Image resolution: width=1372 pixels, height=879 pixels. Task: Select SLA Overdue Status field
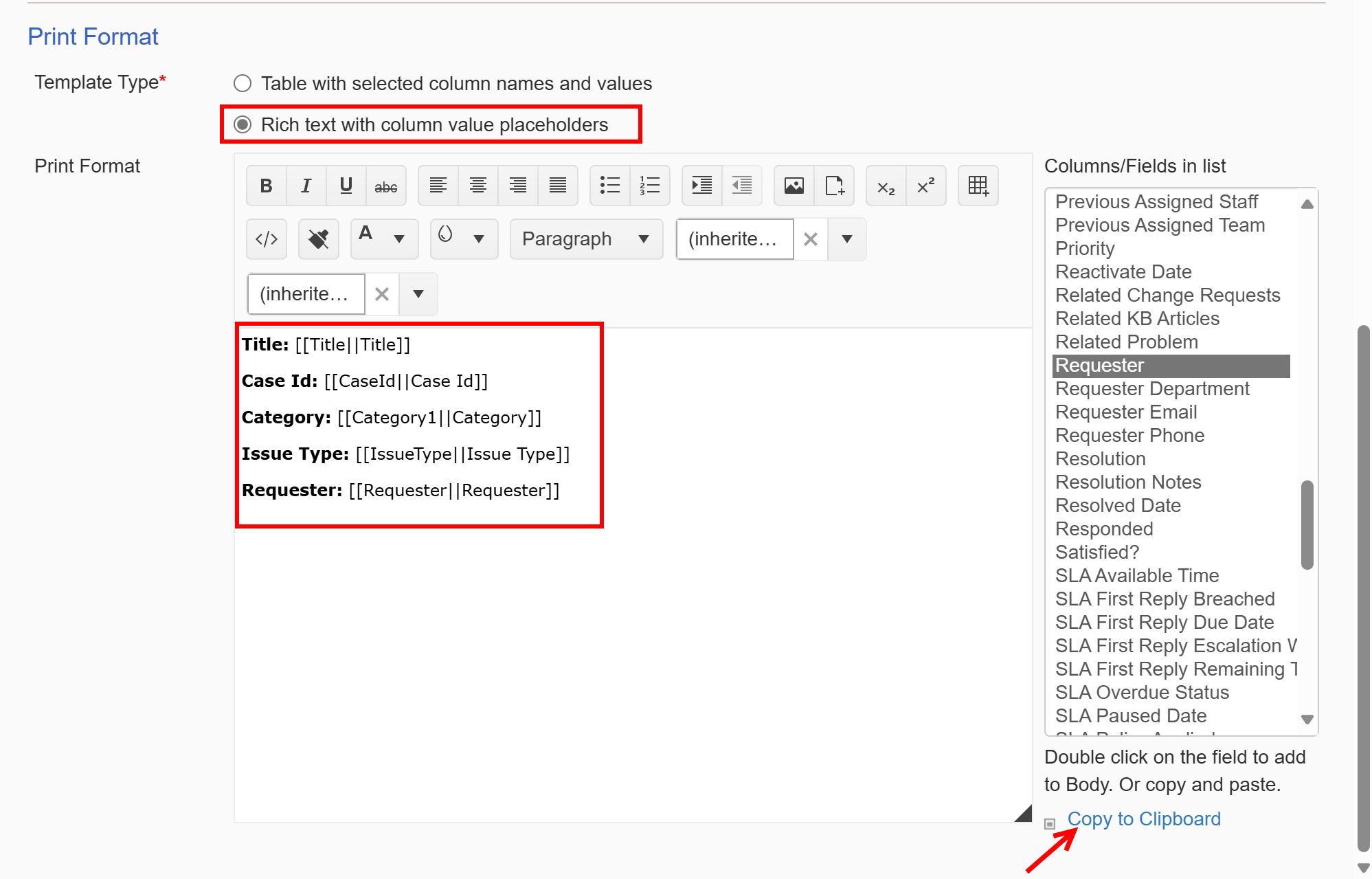(x=1171, y=693)
